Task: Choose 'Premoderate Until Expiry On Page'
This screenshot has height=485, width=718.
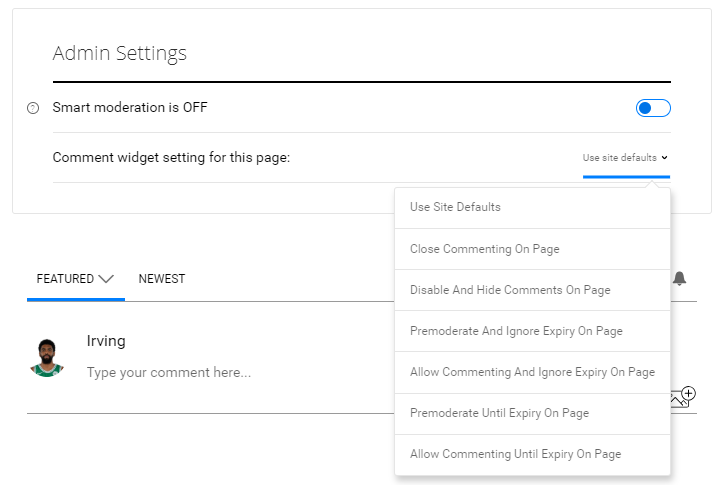Action: coord(499,413)
